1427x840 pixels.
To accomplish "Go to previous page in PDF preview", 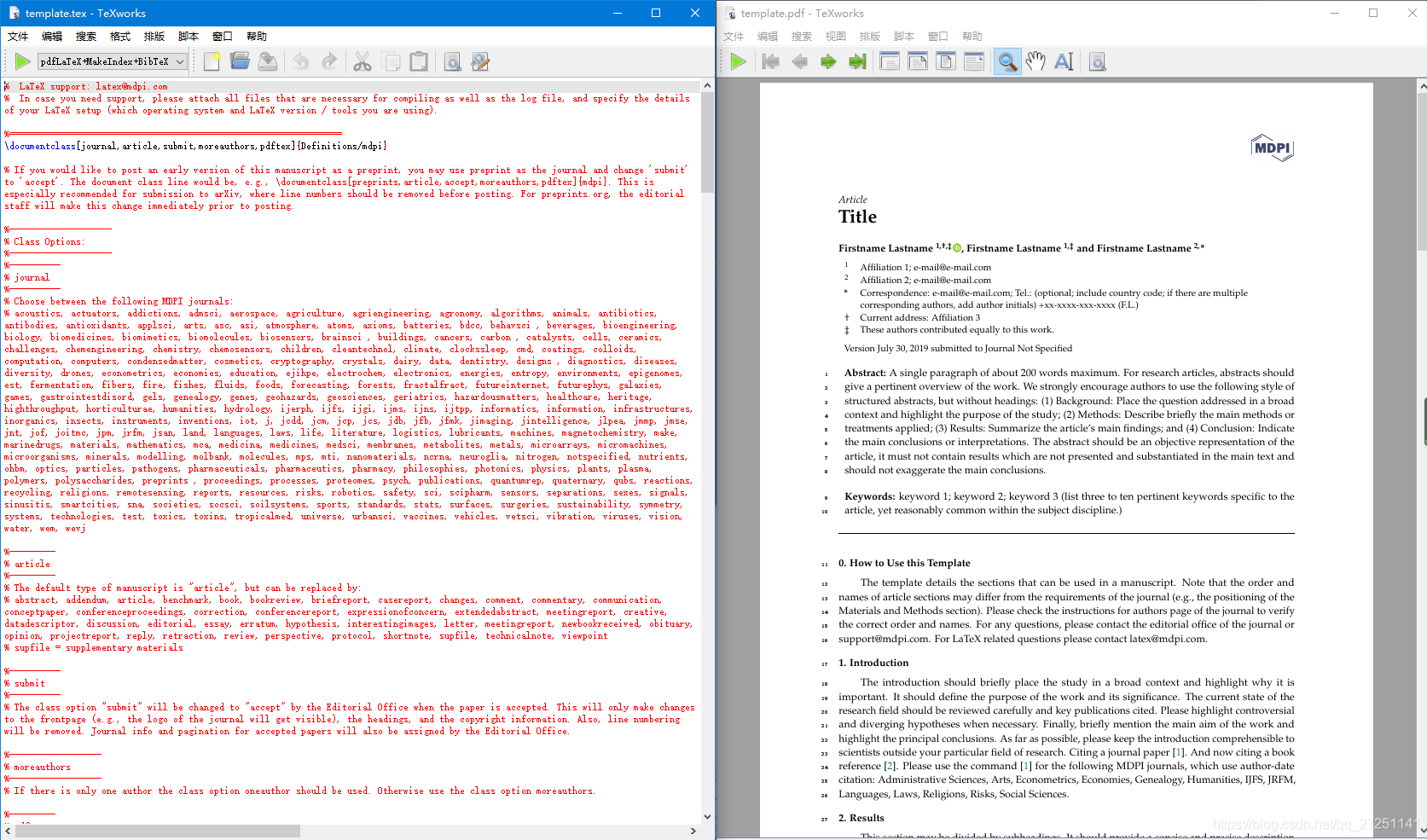I will point(799,61).
